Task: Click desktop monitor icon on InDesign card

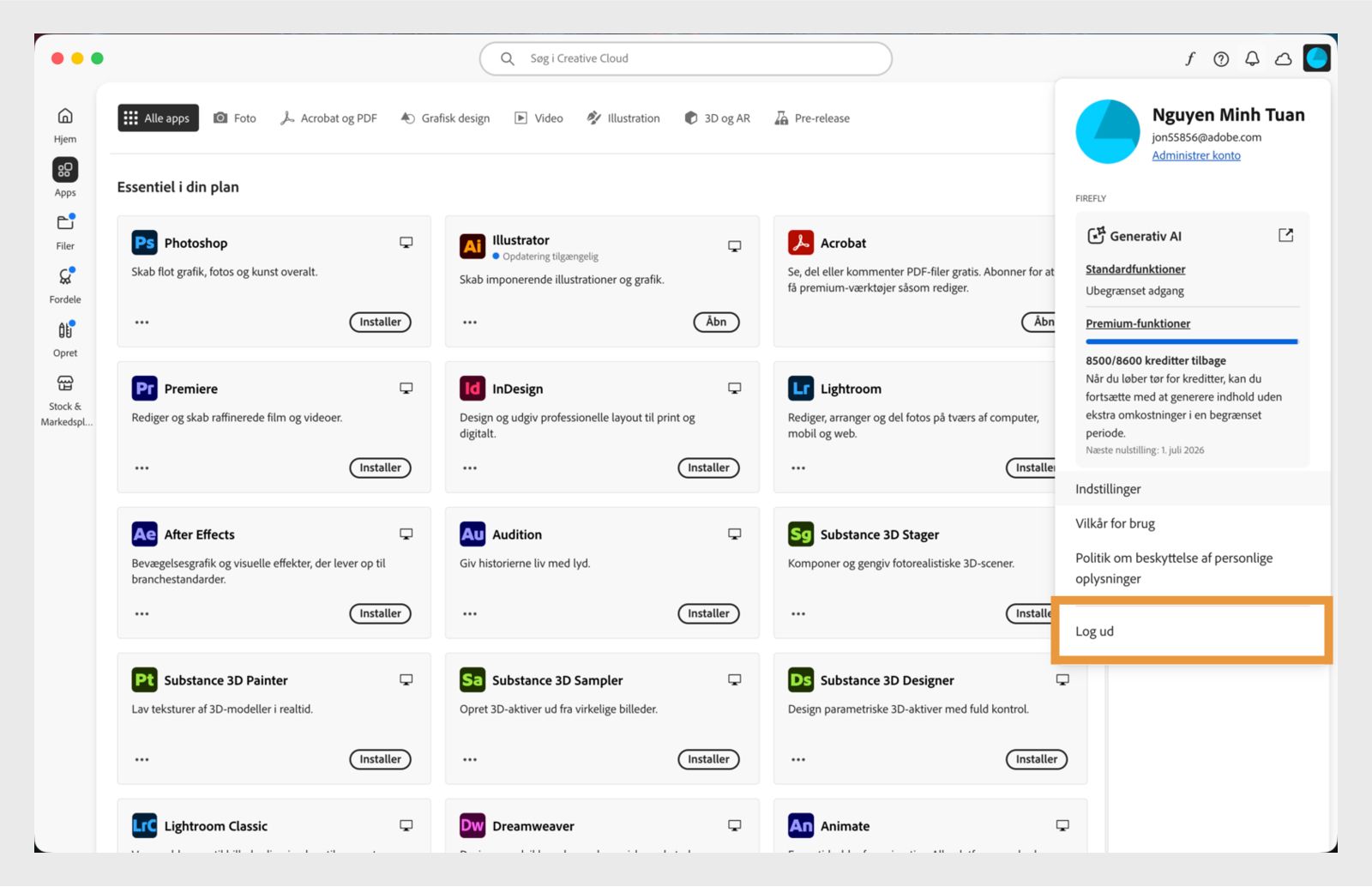Action: pos(735,389)
